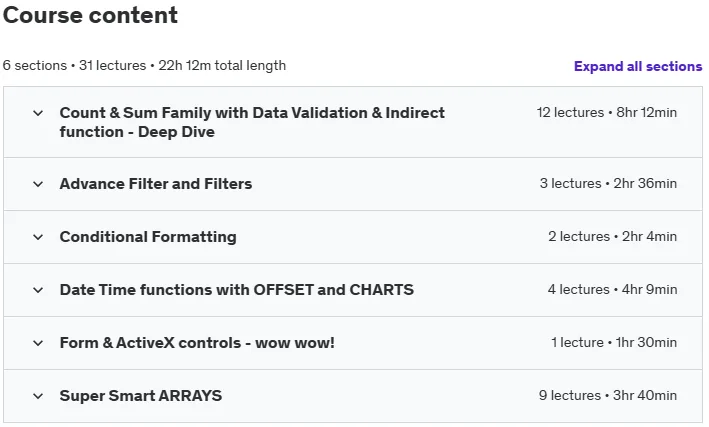709x427 pixels.
Task: Click 3 lectures 2hr 36min label
Action: coord(608,183)
